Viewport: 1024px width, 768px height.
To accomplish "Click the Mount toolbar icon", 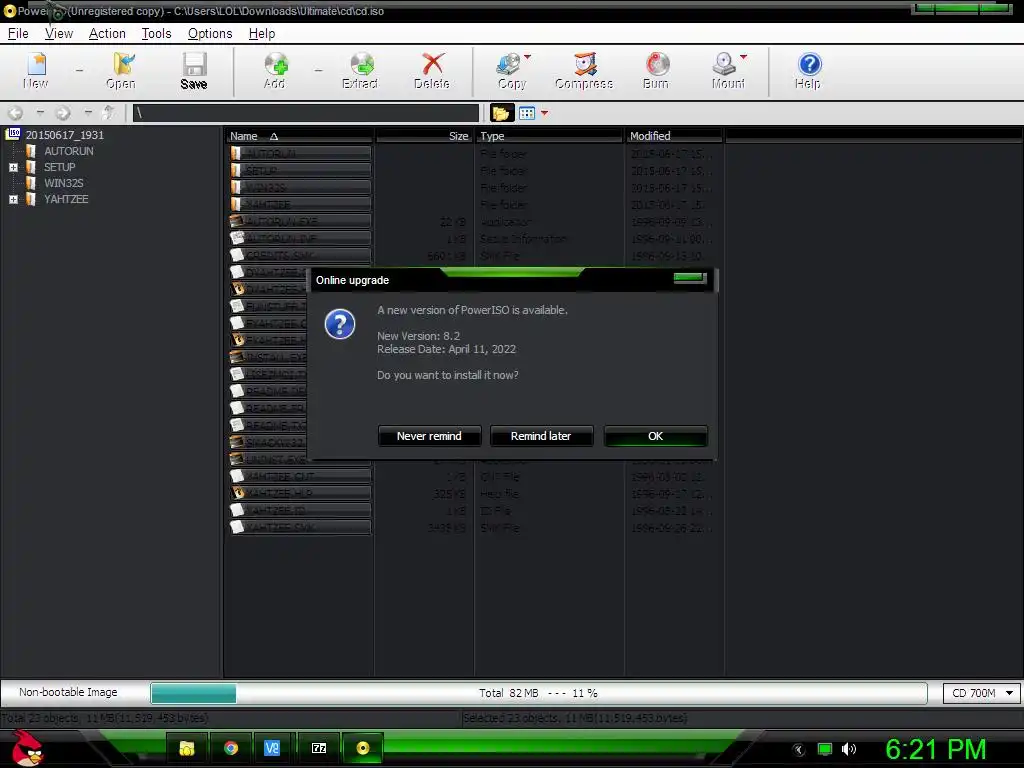I will point(727,71).
